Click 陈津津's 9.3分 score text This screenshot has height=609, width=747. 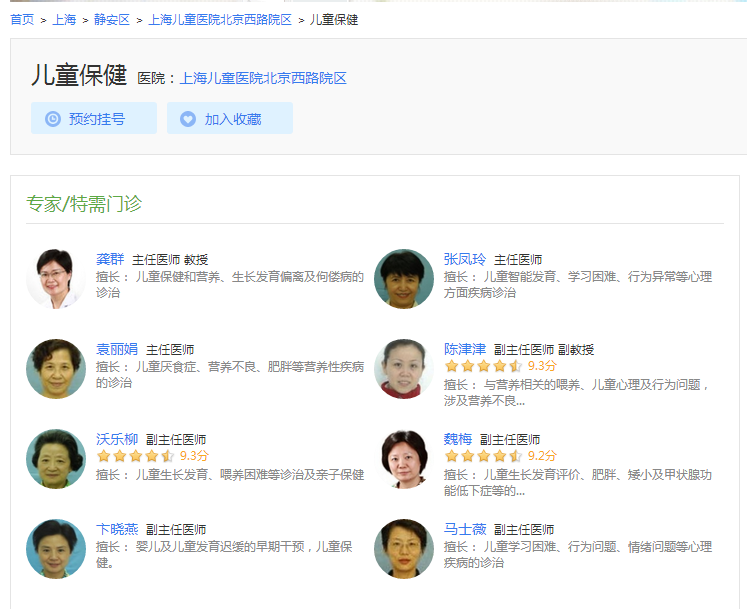[x=542, y=366]
